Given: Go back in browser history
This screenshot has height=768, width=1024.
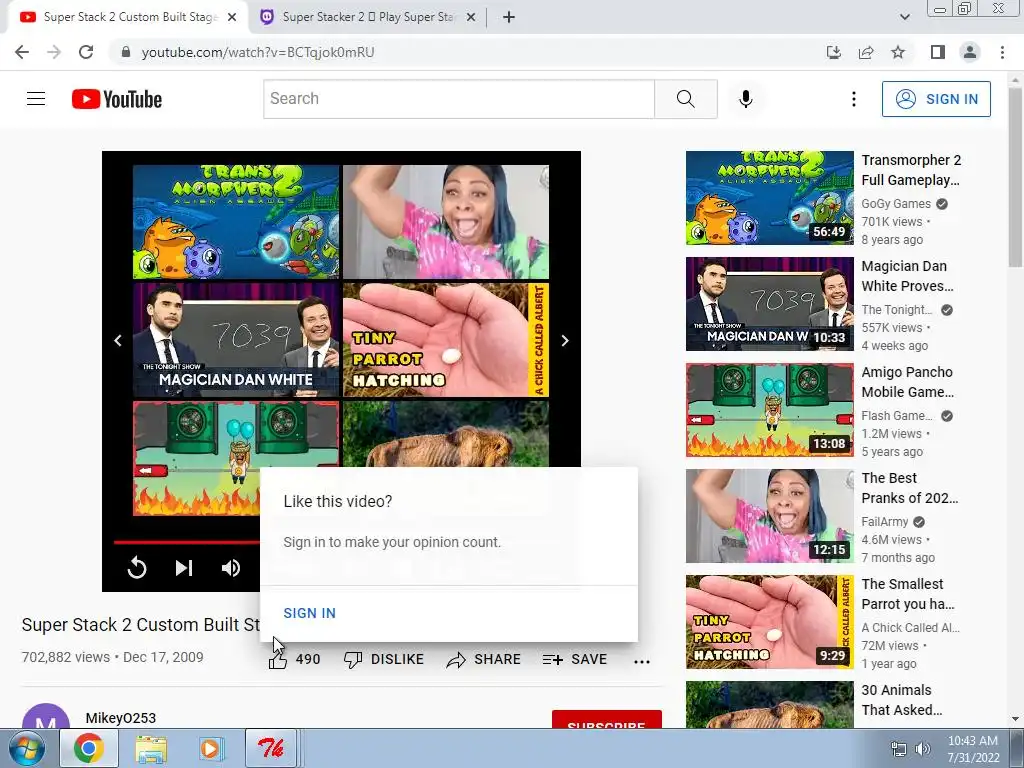Looking at the screenshot, I should 22,52.
